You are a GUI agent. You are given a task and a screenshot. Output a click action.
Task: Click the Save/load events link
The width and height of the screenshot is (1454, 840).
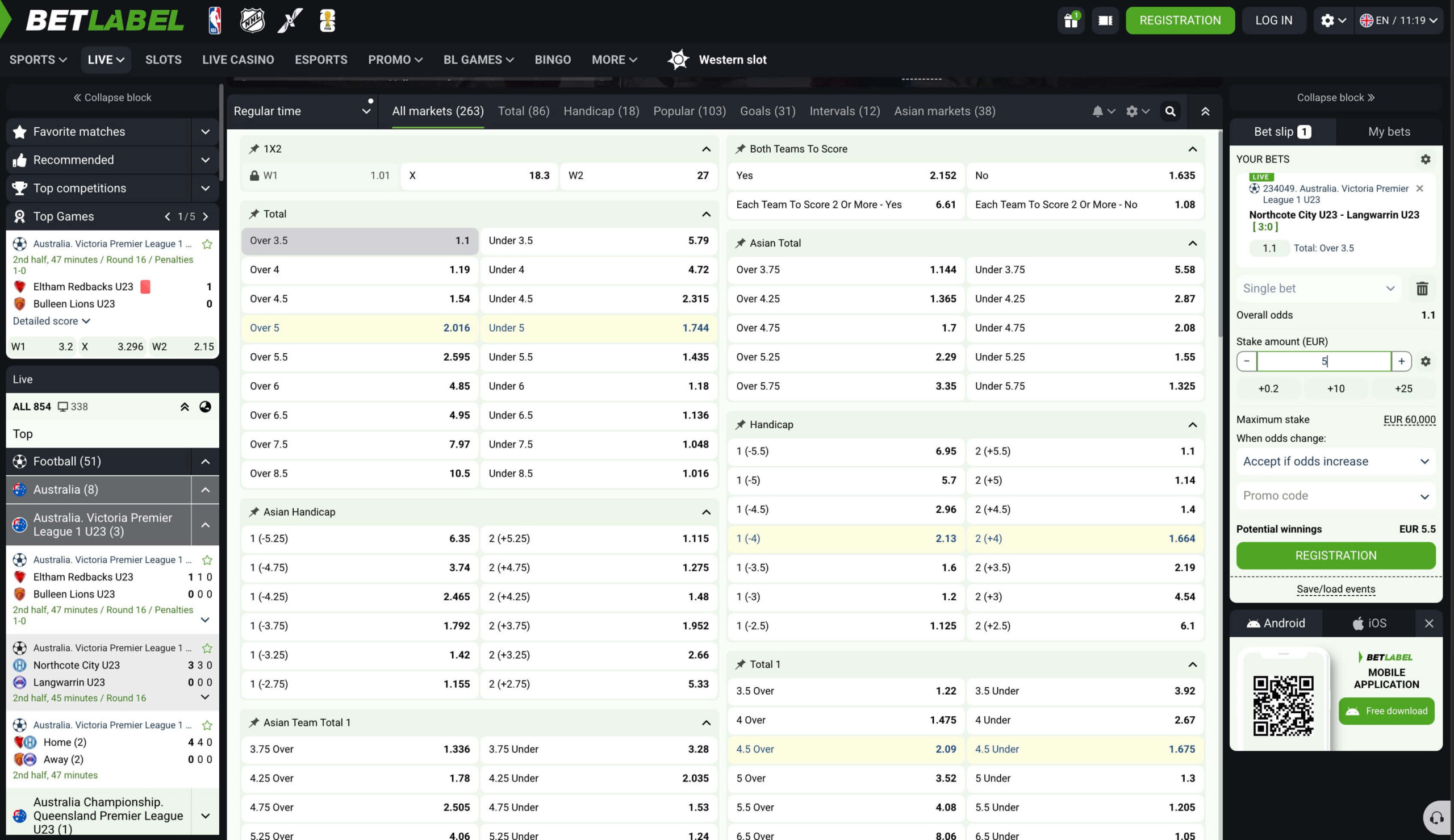tap(1336, 590)
